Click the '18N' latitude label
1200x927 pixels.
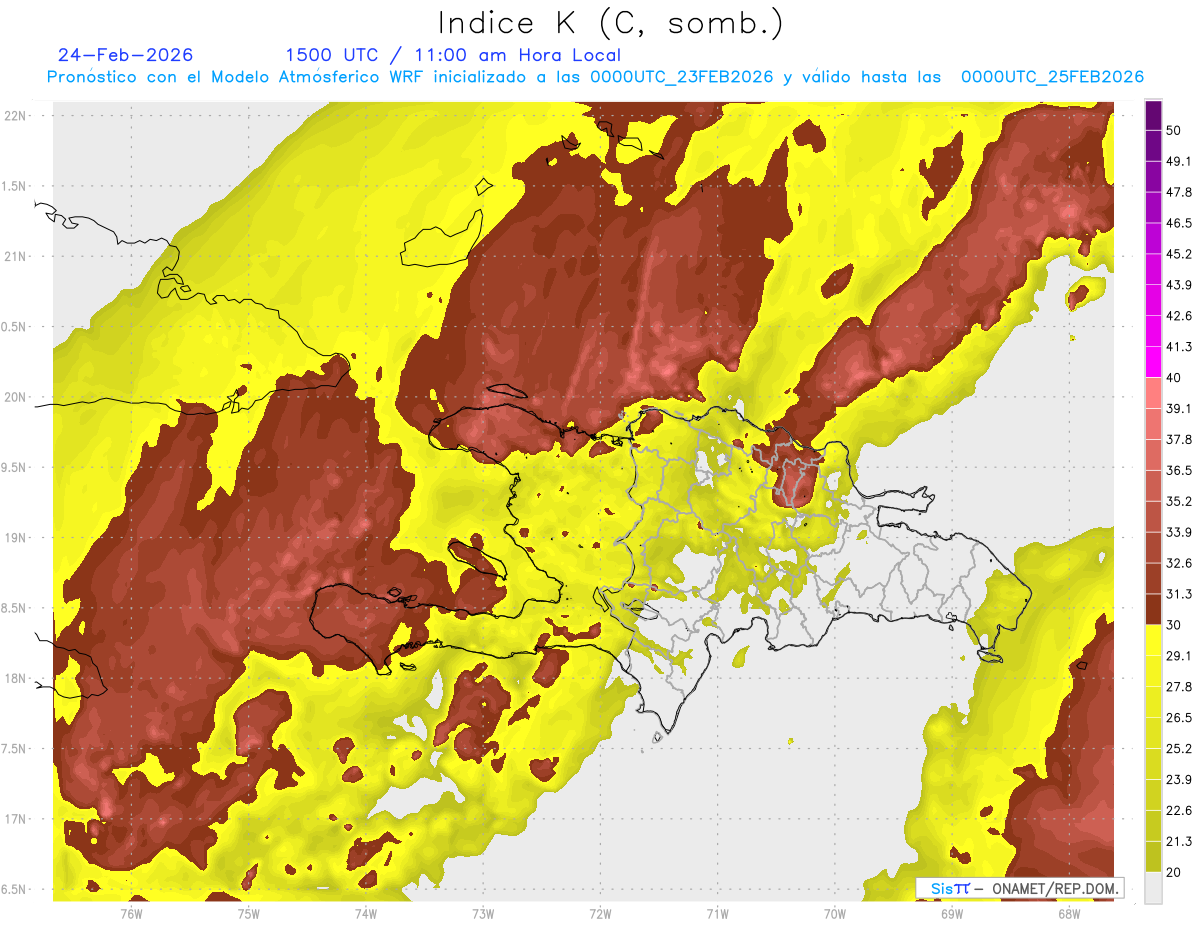pos(16,679)
